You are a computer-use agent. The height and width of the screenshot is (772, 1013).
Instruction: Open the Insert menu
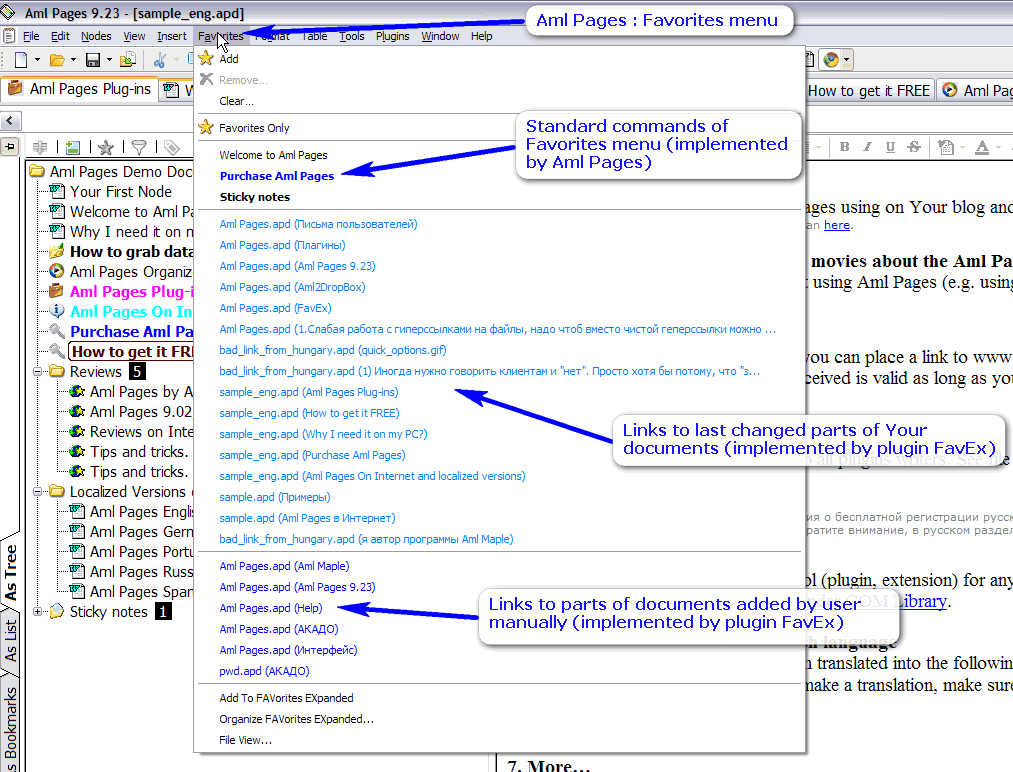click(x=172, y=36)
